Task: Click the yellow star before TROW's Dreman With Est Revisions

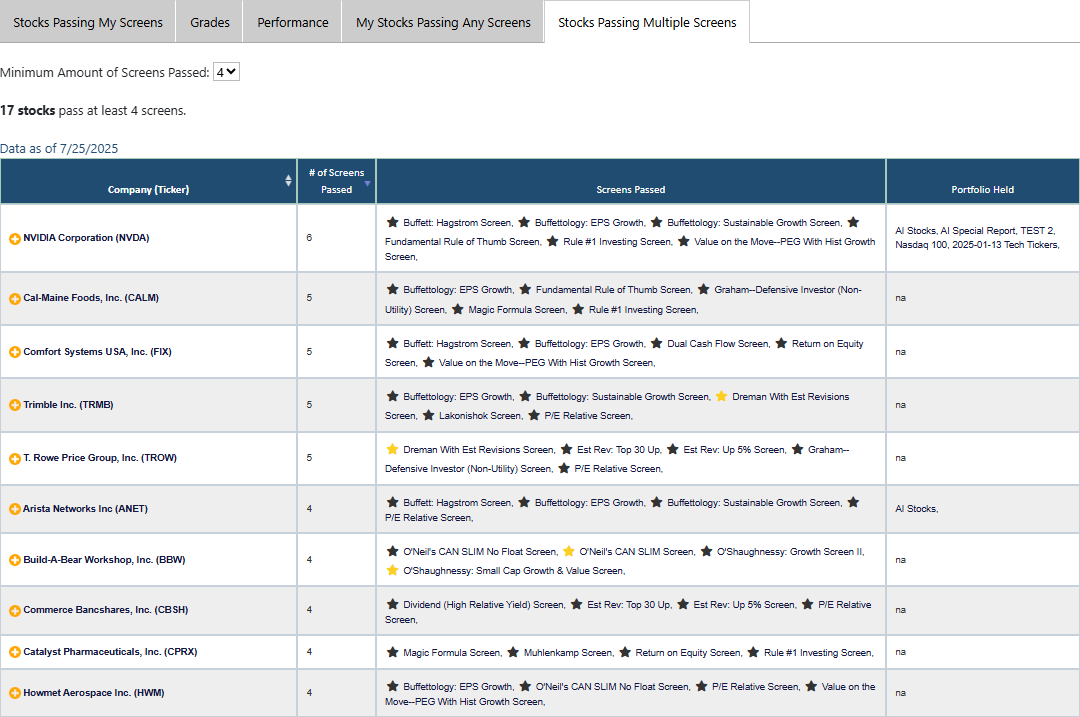Action: click(393, 449)
